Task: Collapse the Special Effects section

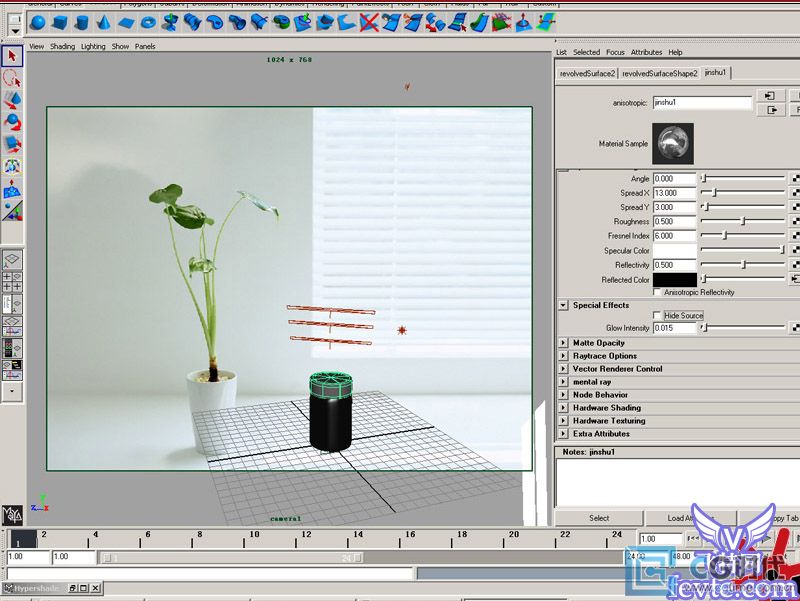Action: [x=563, y=305]
